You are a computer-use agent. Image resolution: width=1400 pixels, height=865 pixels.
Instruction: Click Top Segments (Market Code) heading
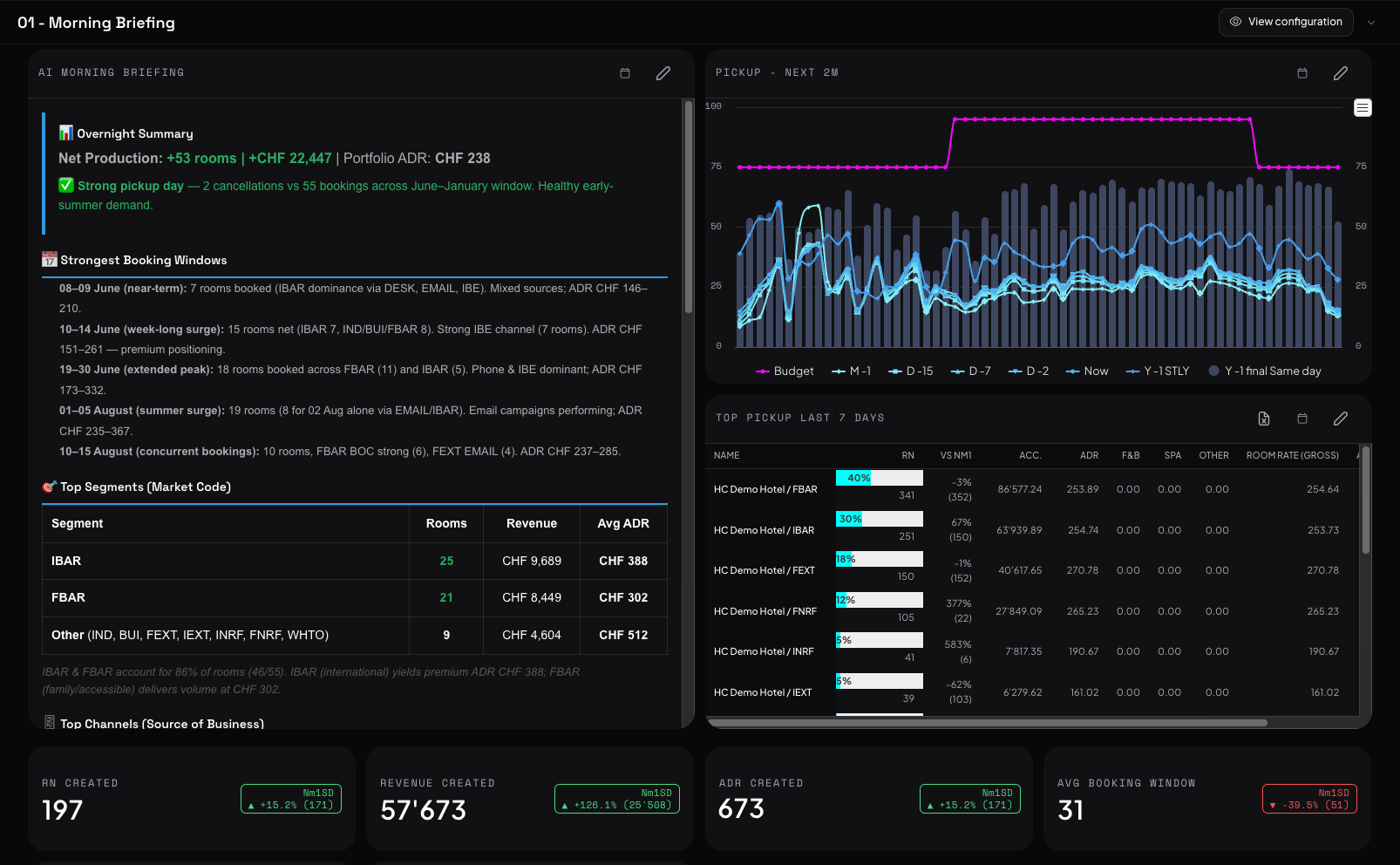point(146,487)
